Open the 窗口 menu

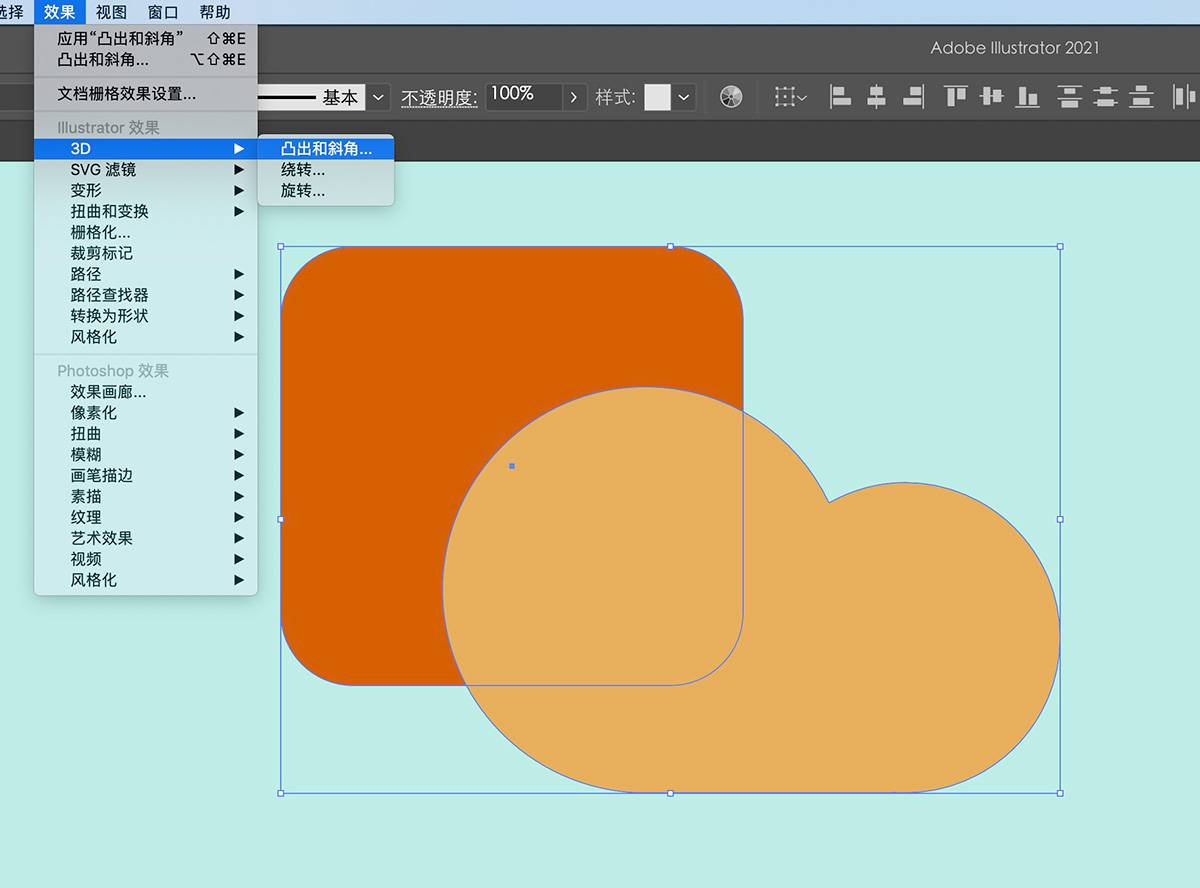tap(163, 12)
